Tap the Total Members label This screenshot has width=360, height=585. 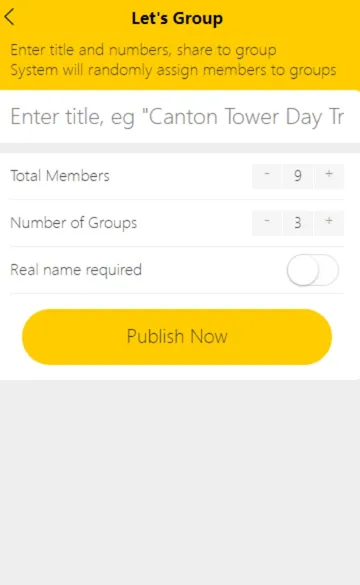pos(60,176)
